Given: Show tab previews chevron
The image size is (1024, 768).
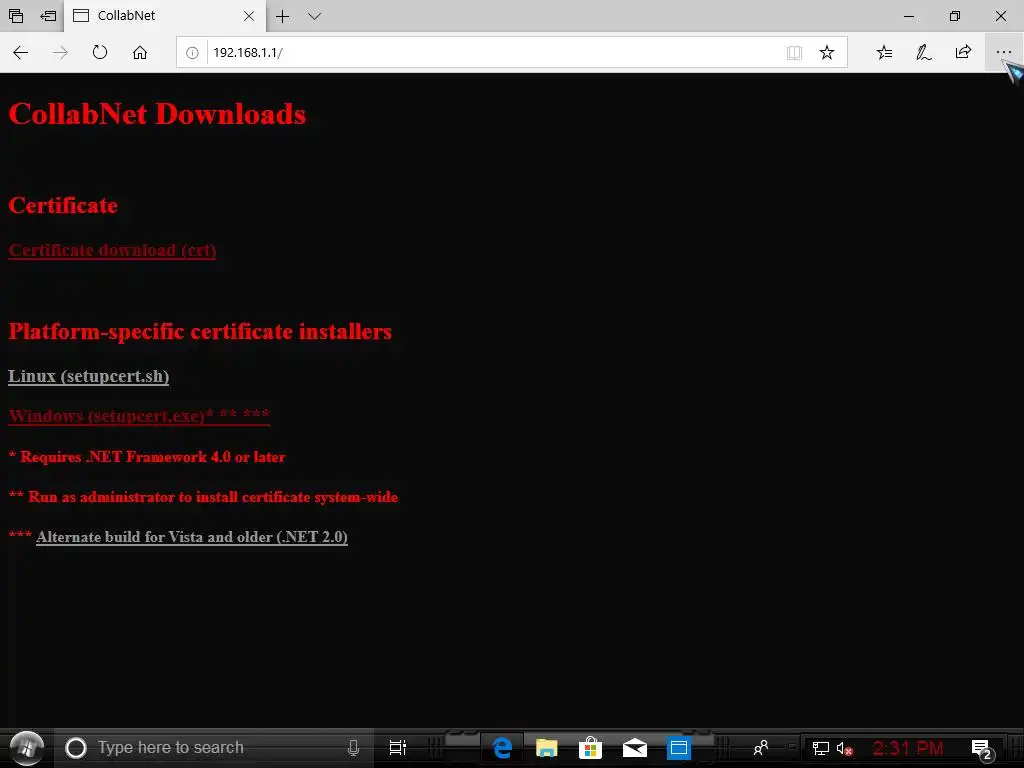Looking at the screenshot, I should pyautogui.click(x=314, y=16).
